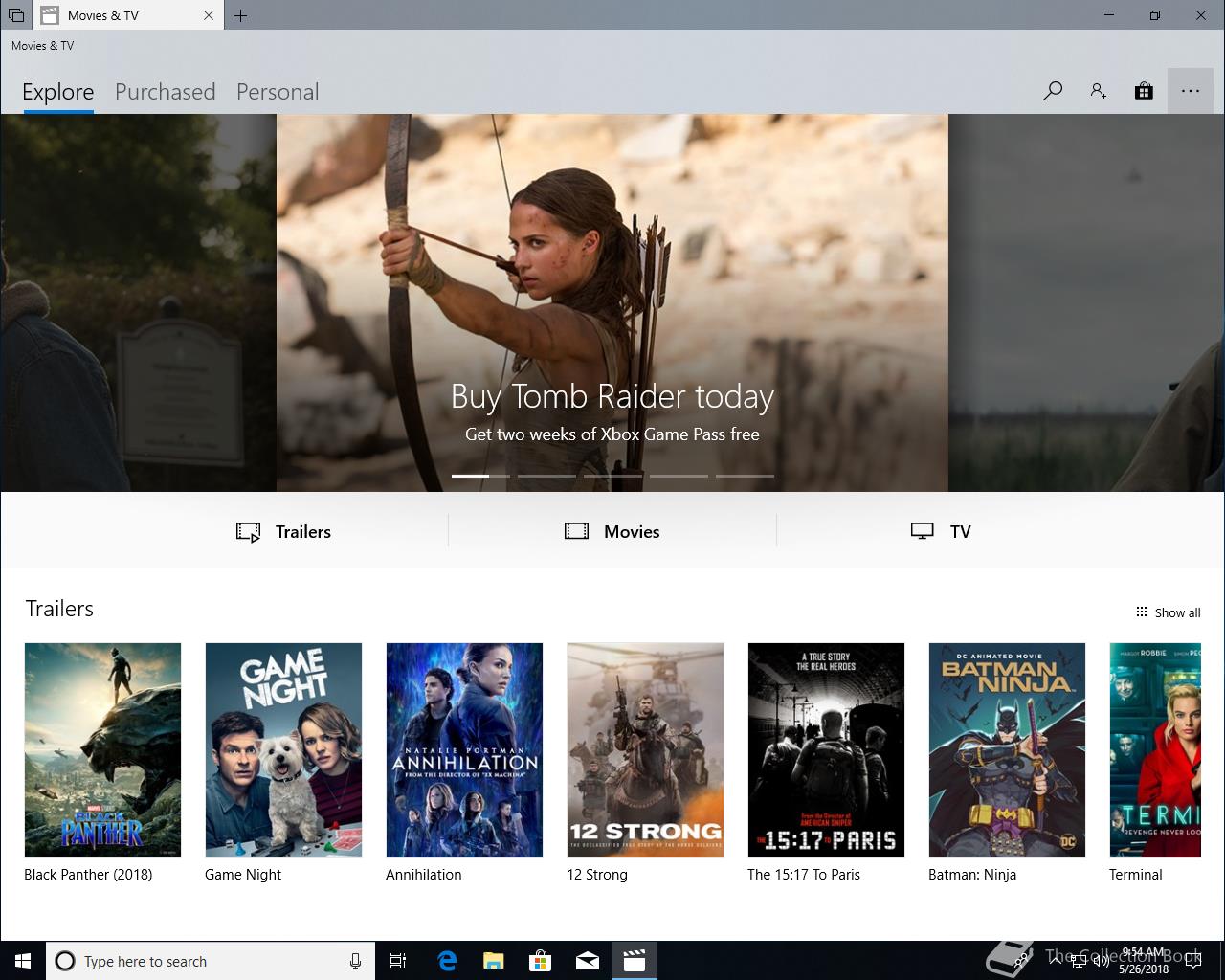Open the TV category
The image size is (1225, 980).
[941, 532]
